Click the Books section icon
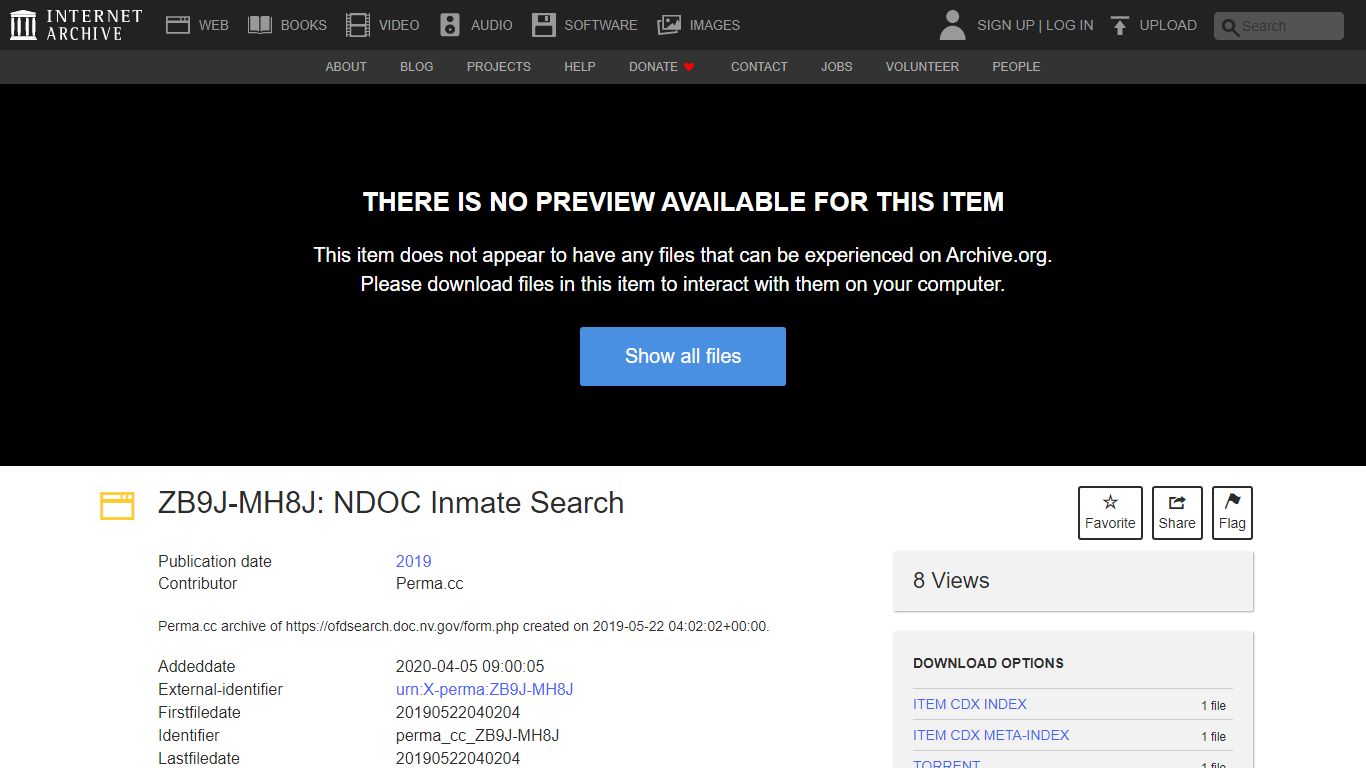Image resolution: width=1366 pixels, height=768 pixels. click(x=260, y=25)
